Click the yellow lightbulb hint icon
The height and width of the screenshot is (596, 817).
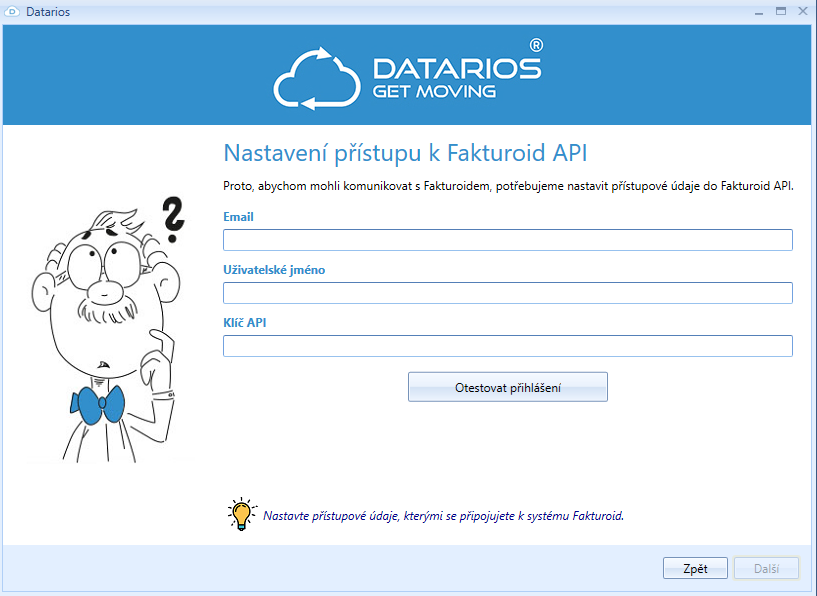[x=240, y=514]
